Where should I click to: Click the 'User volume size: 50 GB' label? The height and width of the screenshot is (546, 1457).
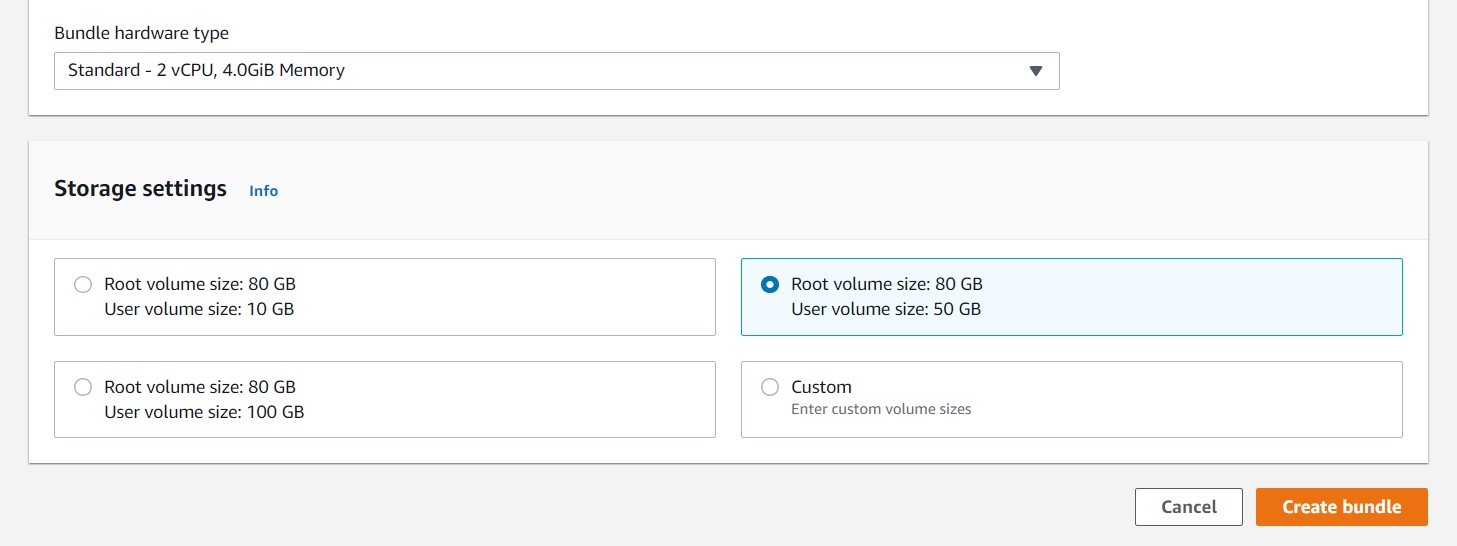[x=886, y=309]
